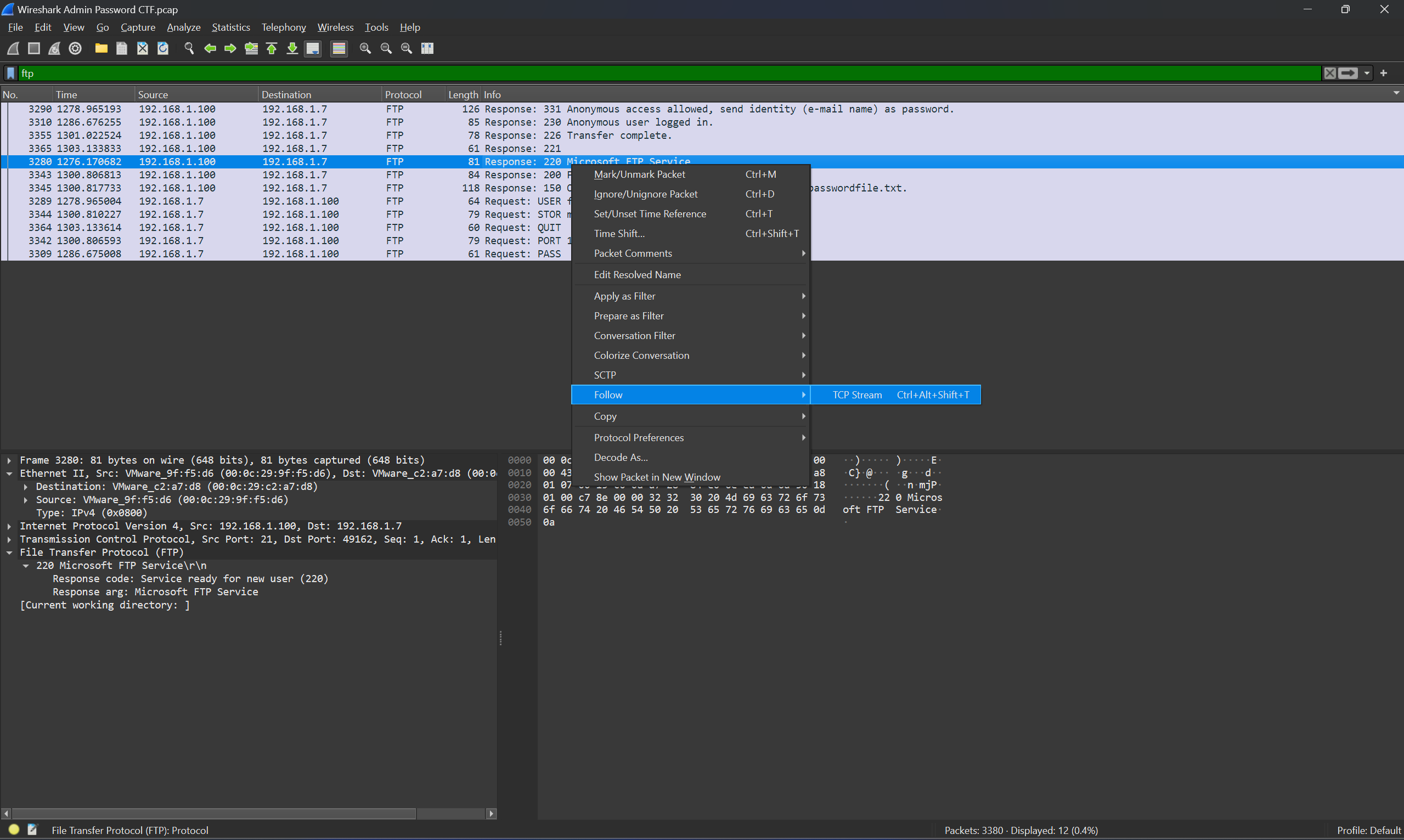Expand Copy submenu in context menu
1404x840 pixels.
pyautogui.click(x=691, y=416)
